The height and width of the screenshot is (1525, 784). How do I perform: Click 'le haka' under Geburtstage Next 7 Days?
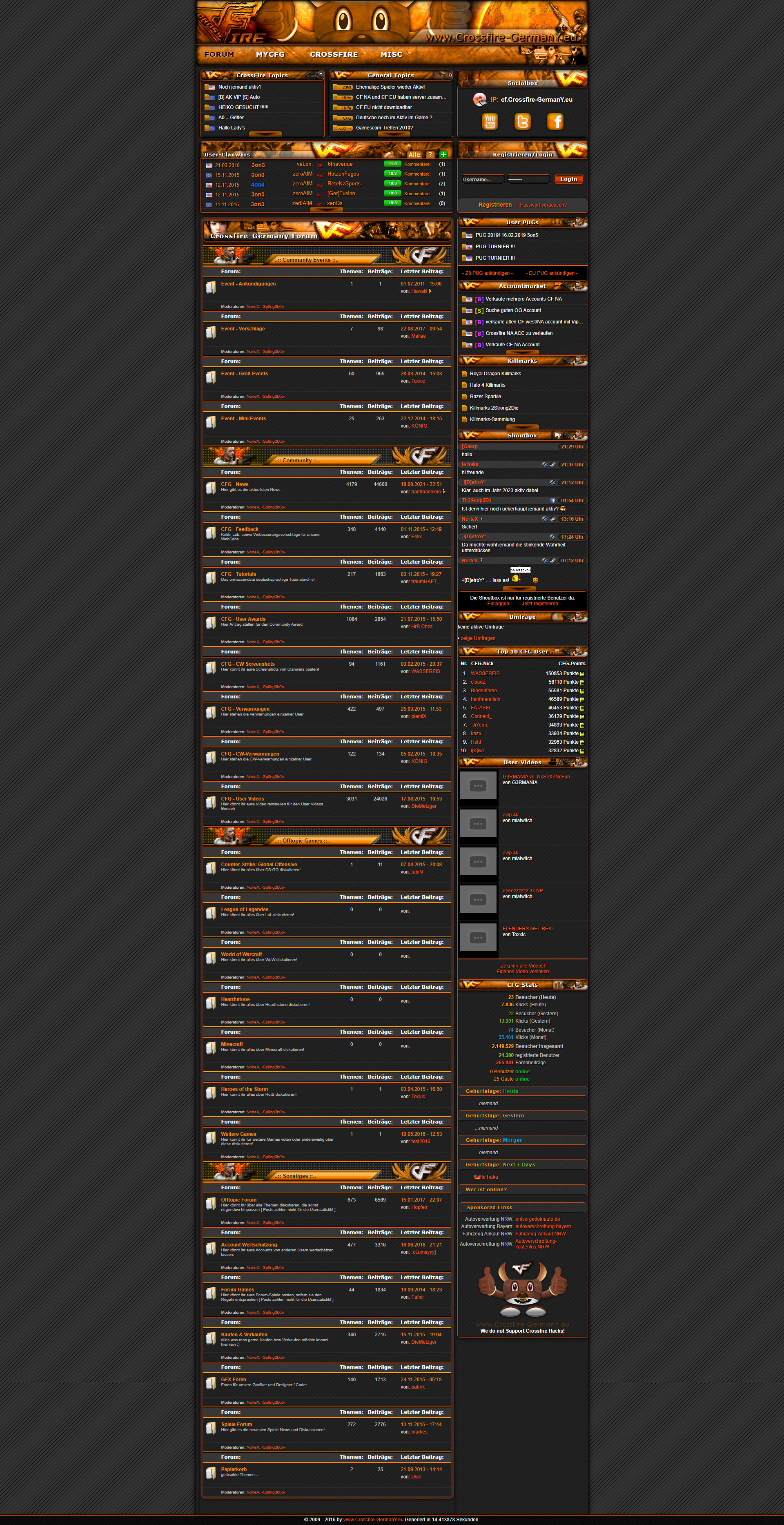coord(489,1177)
